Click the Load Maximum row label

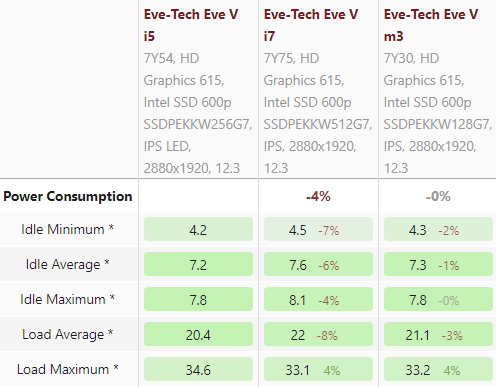68,369
